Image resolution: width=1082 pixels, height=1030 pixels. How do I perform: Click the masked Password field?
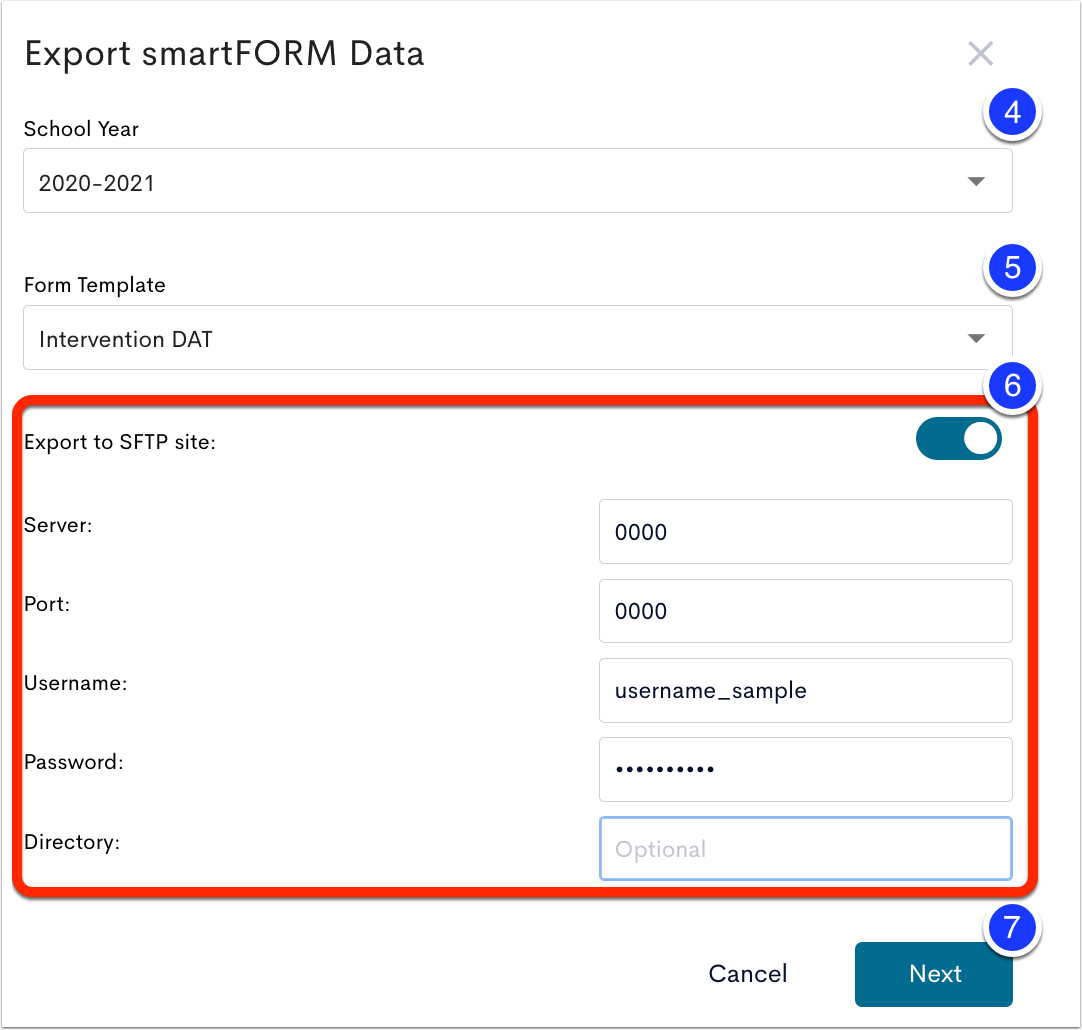(805, 769)
